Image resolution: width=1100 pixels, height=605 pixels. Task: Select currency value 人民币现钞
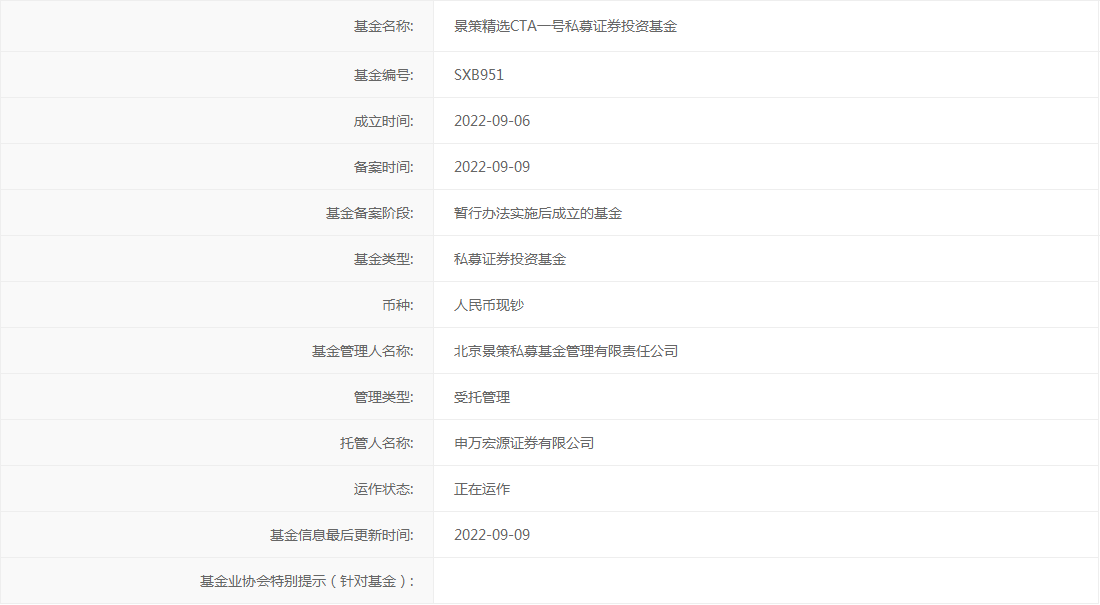488,304
